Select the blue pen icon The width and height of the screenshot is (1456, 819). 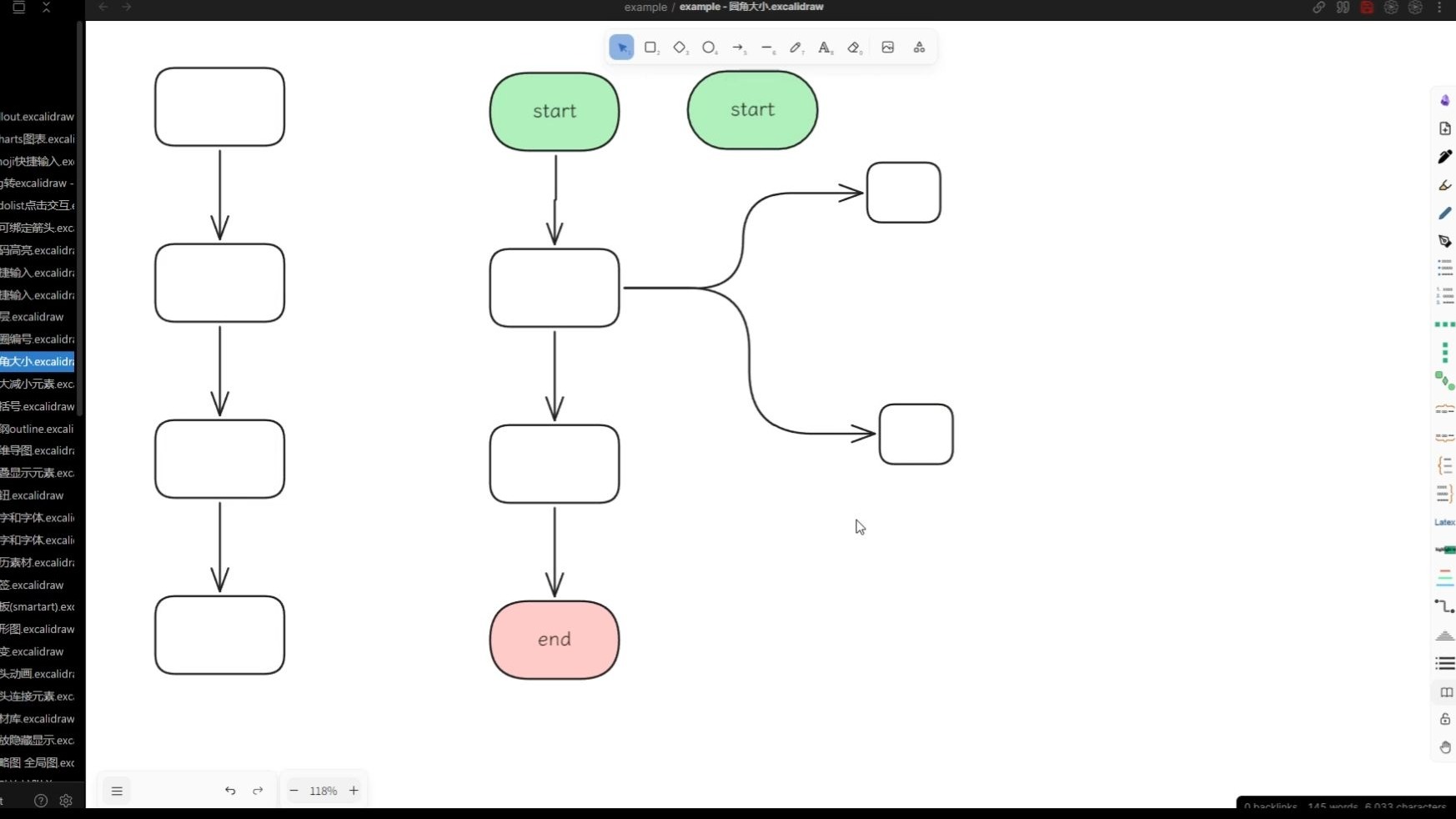[x=1445, y=214]
